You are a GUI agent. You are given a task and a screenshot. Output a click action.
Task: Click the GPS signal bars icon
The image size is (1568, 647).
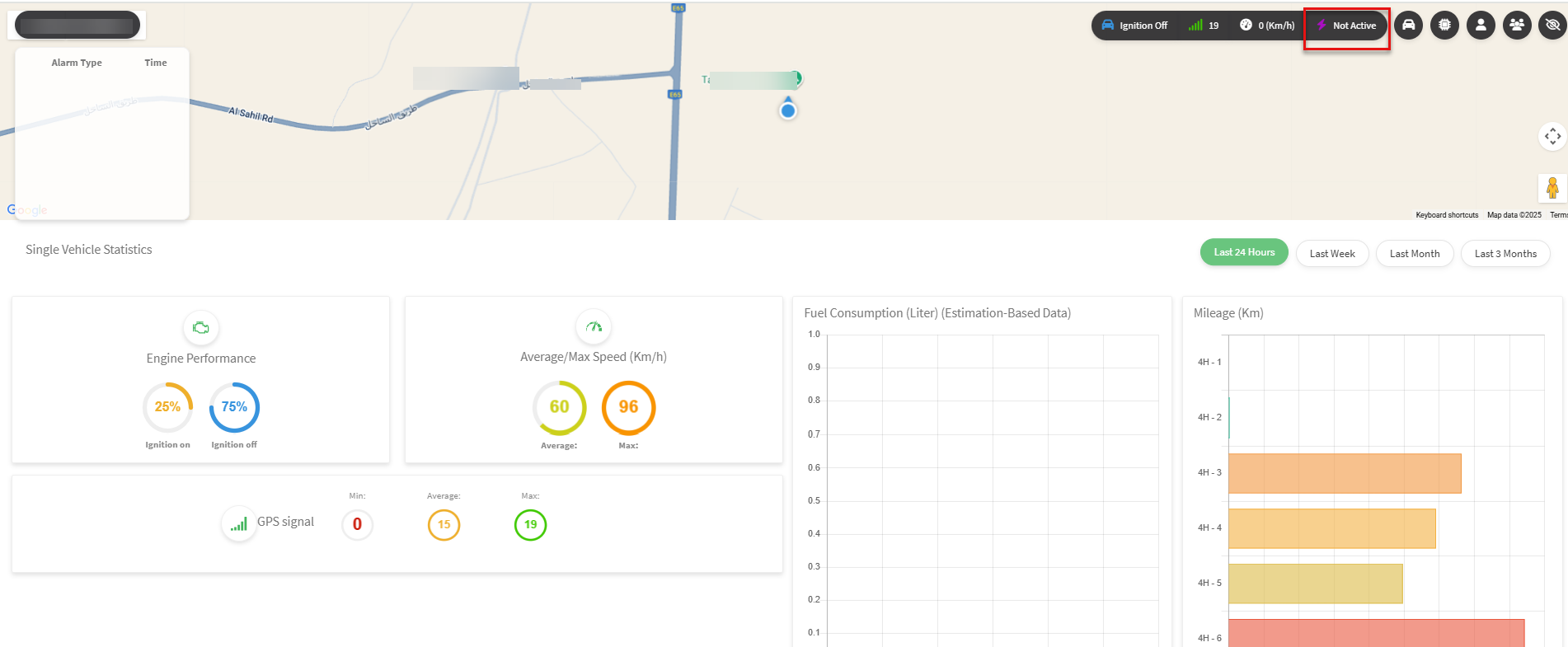click(238, 523)
